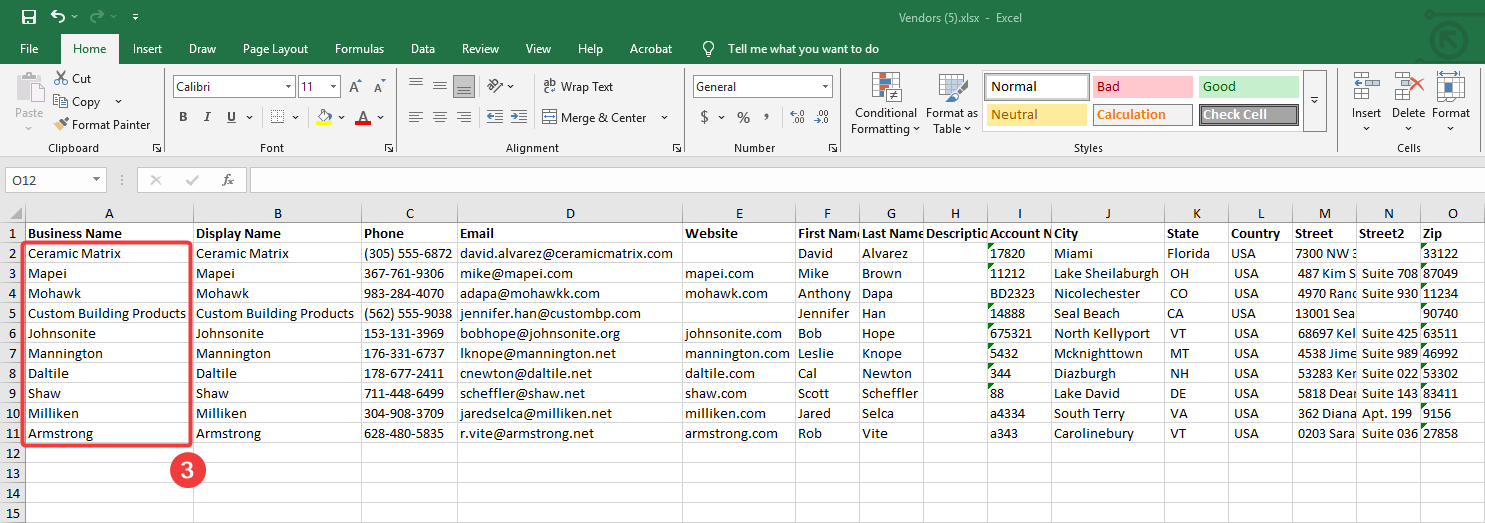1485x523 pixels.
Task: Open the font size 11 dropdown
Action: tap(335, 87)
